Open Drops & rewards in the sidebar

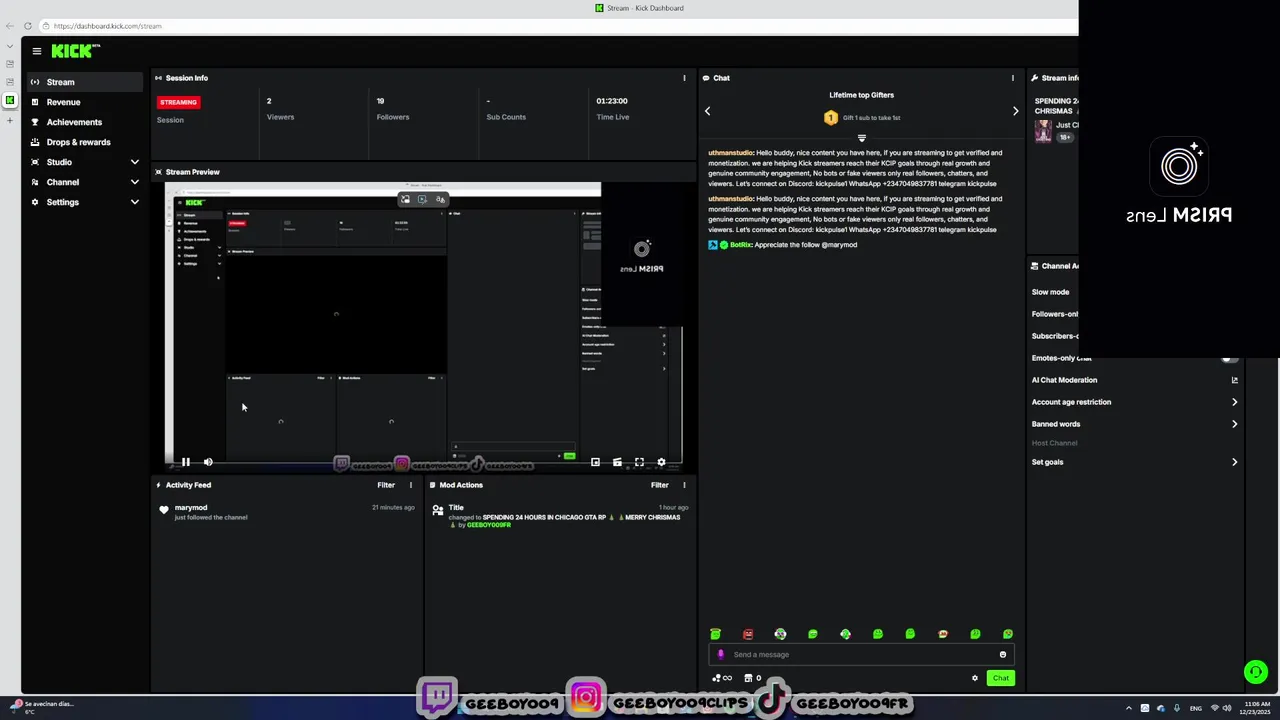85,142
